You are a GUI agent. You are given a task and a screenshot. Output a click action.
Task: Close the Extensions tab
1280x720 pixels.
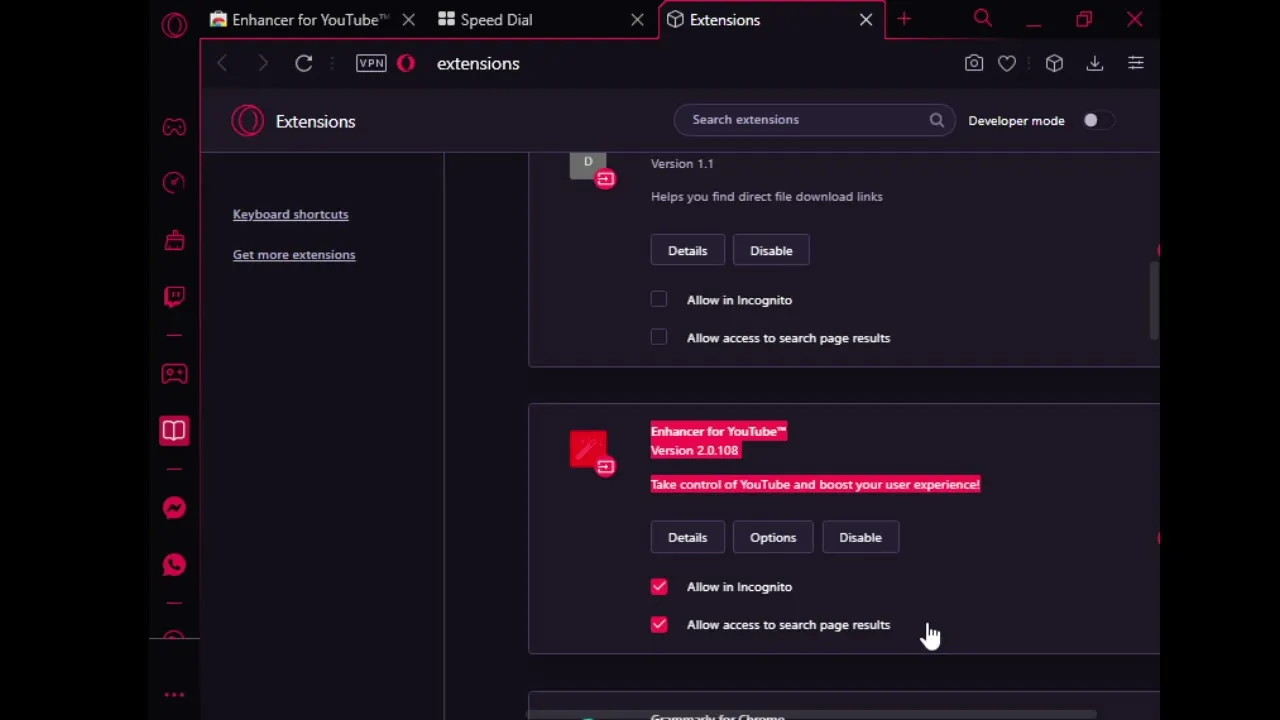pos(866,20)
